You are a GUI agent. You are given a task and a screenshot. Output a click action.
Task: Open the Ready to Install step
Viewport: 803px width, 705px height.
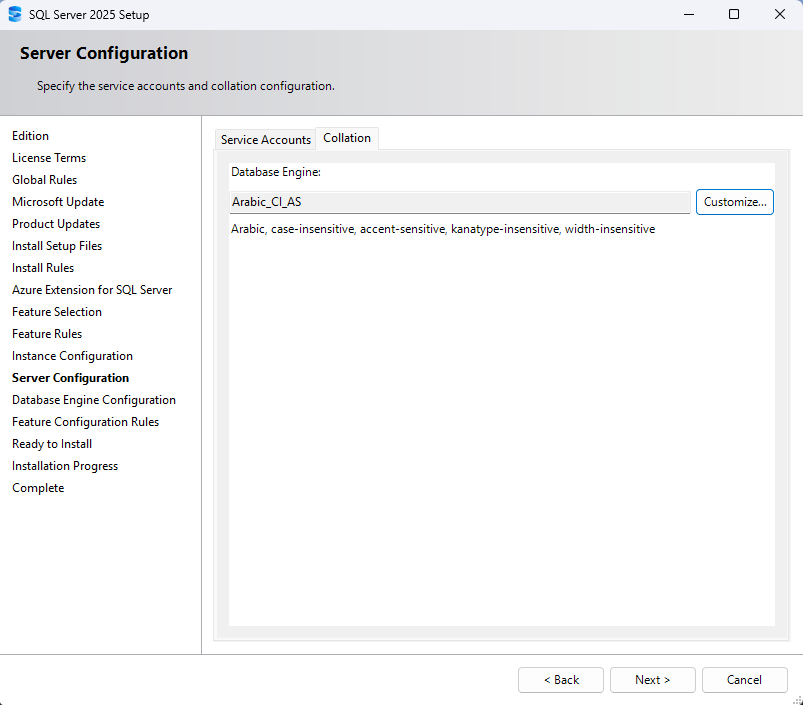coord(51,443)
